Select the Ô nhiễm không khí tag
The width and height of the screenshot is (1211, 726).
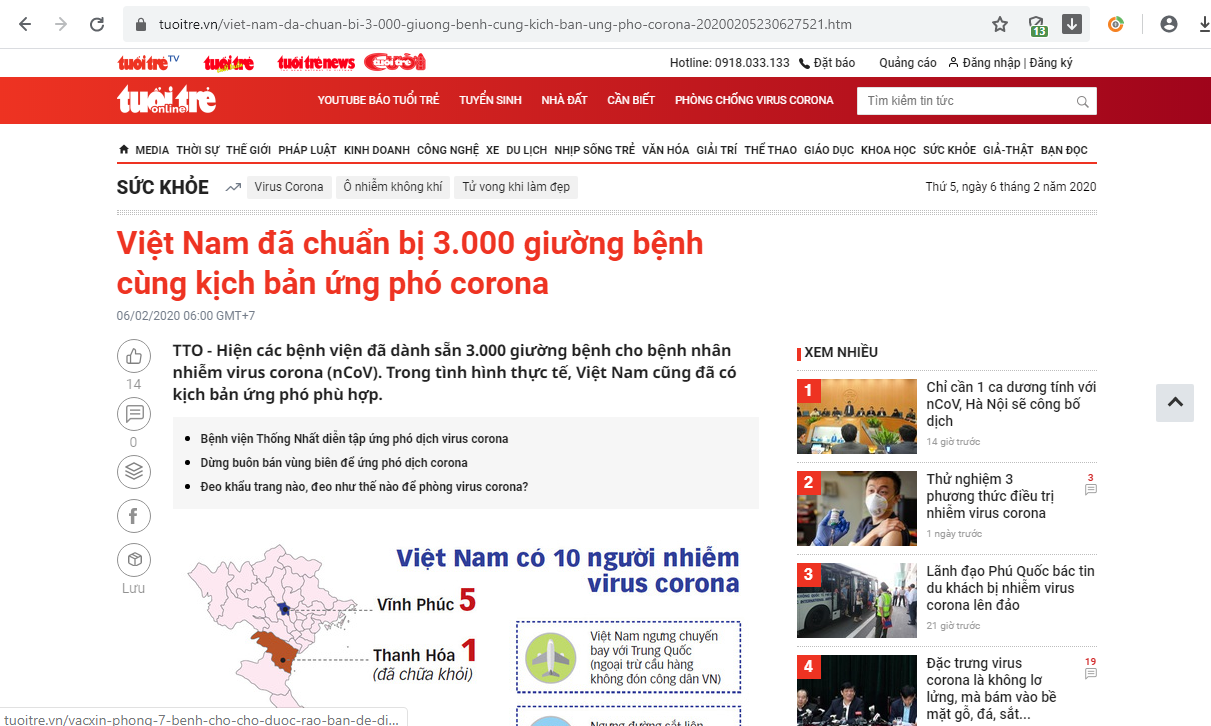point(393,187)
